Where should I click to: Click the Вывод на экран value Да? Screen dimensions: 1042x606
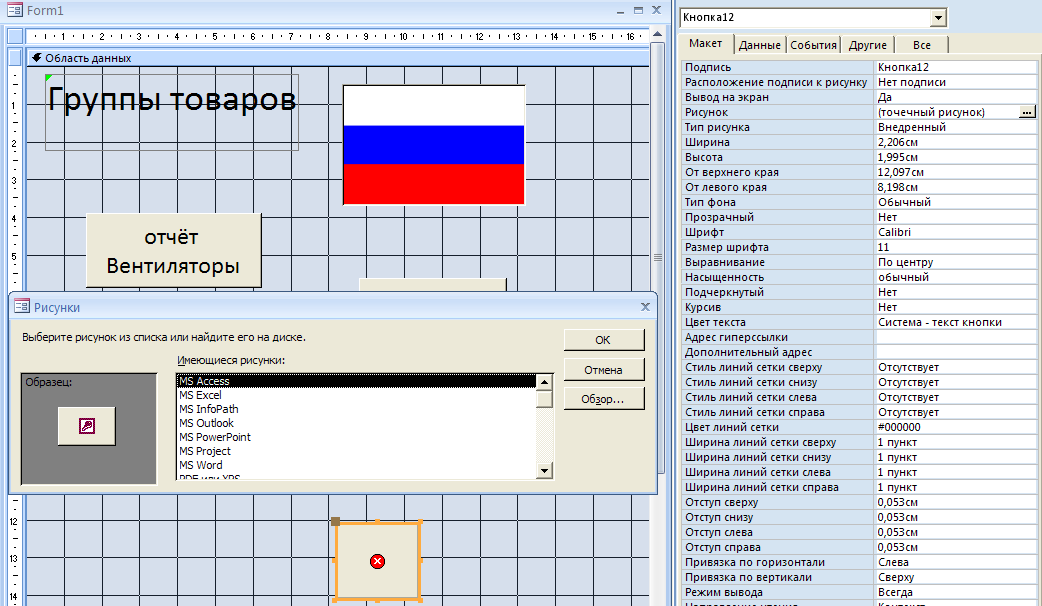[x=956, y=97]
